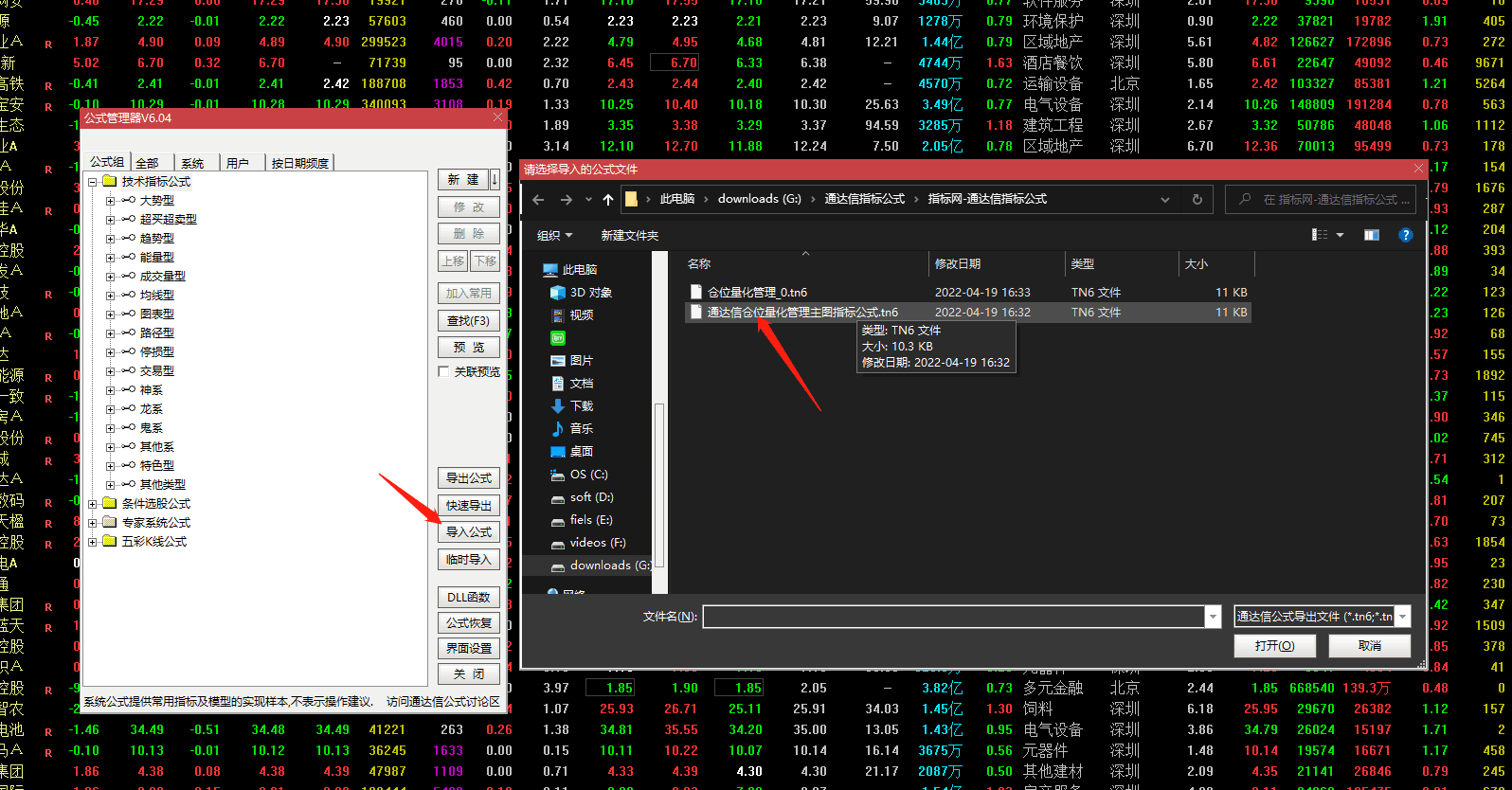Click the 文件名 input field
Viewport: 1512px width, 790px height.
pyautogui.click(x=954, y=617)
